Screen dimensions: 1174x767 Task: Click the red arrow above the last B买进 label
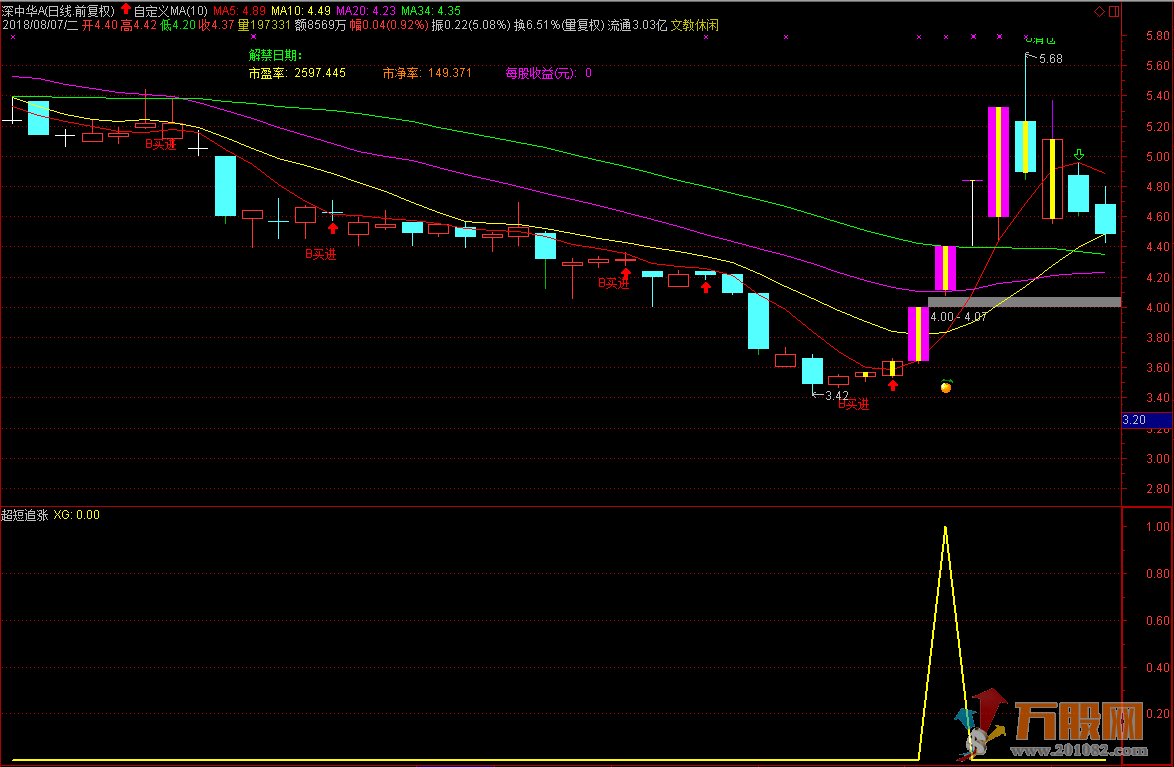(x=892, y=385)
